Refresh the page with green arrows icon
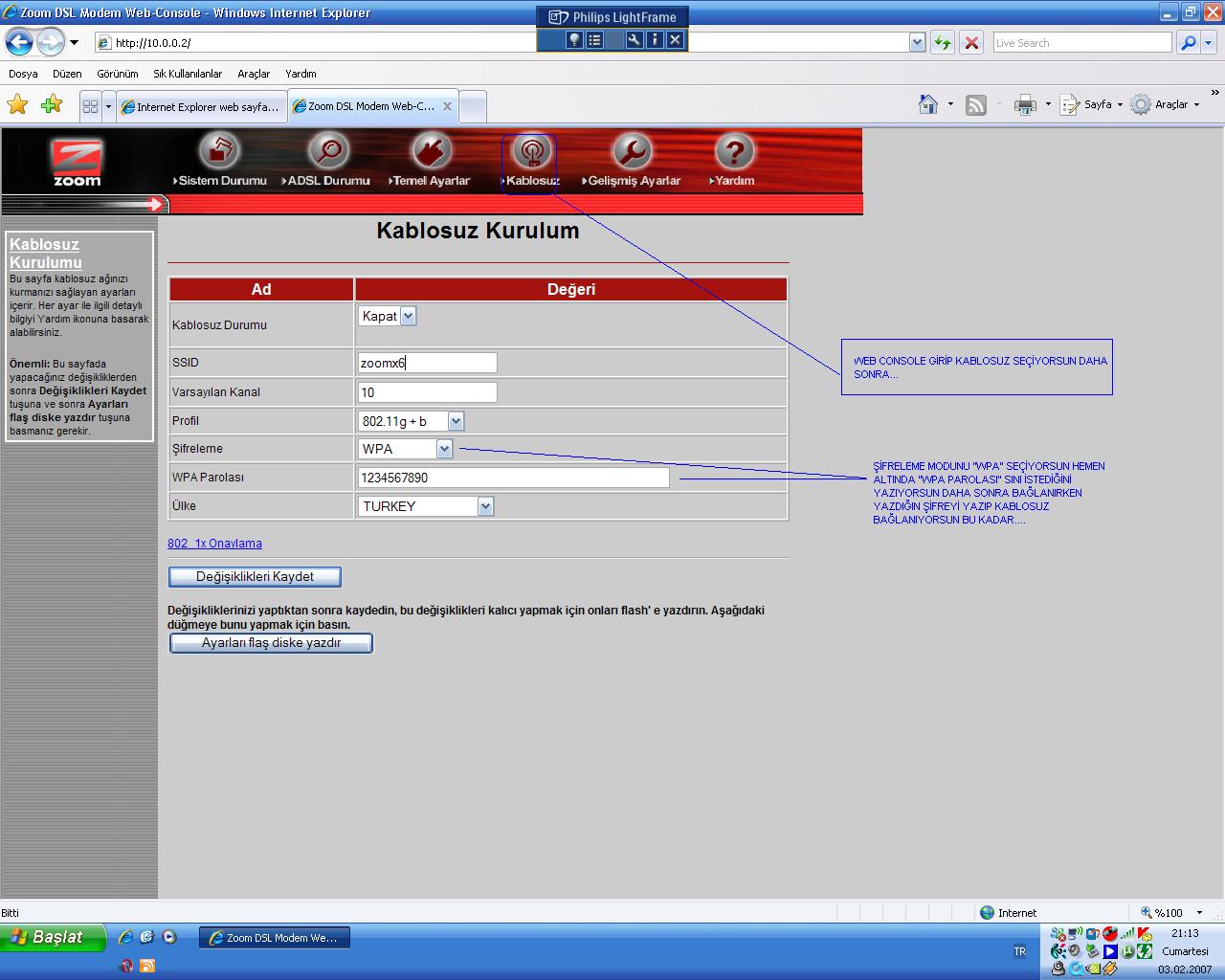The width and height of the screenshot is (1225, 980). (943, 42)
